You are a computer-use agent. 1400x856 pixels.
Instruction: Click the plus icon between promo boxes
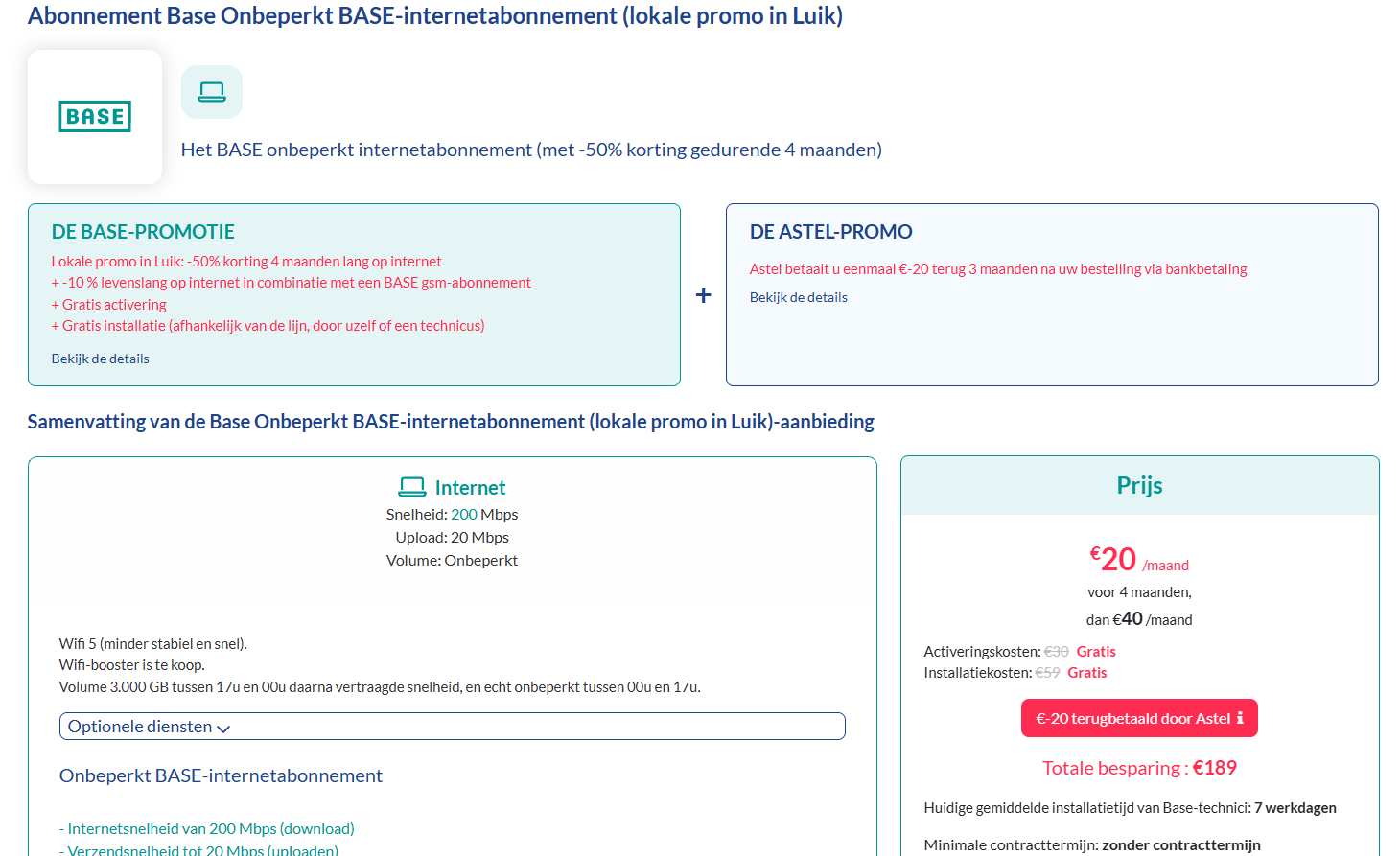tap(703, 295)
